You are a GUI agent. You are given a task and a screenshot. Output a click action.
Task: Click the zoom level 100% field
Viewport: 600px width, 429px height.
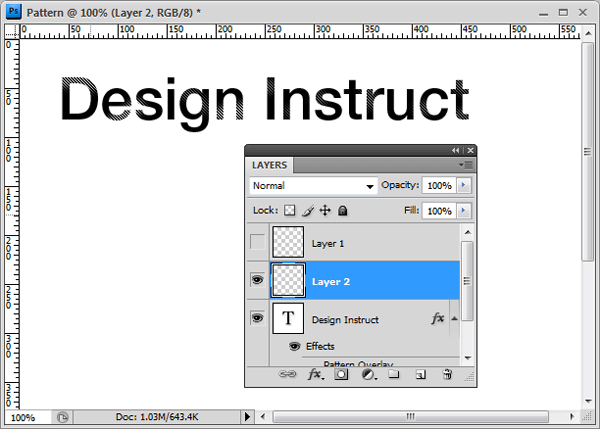(x=27, y=417)
